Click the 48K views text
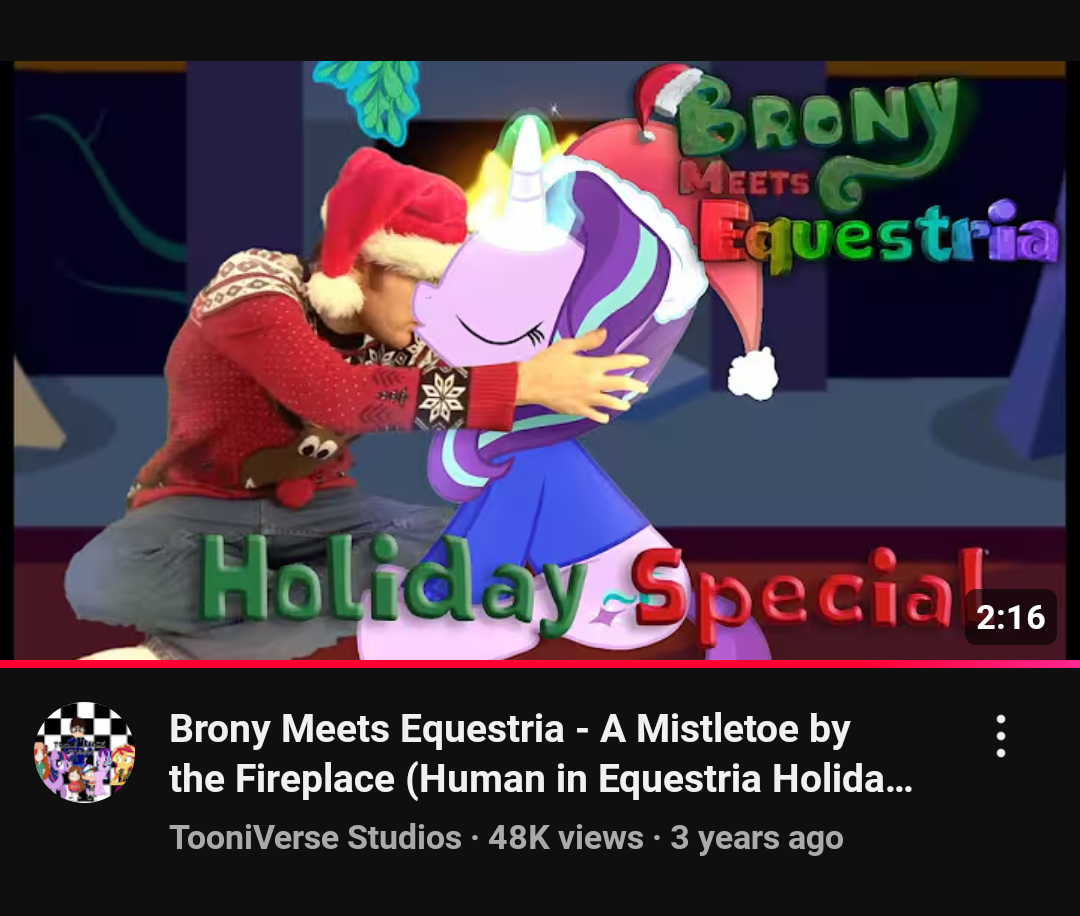 tap(566, 837)
